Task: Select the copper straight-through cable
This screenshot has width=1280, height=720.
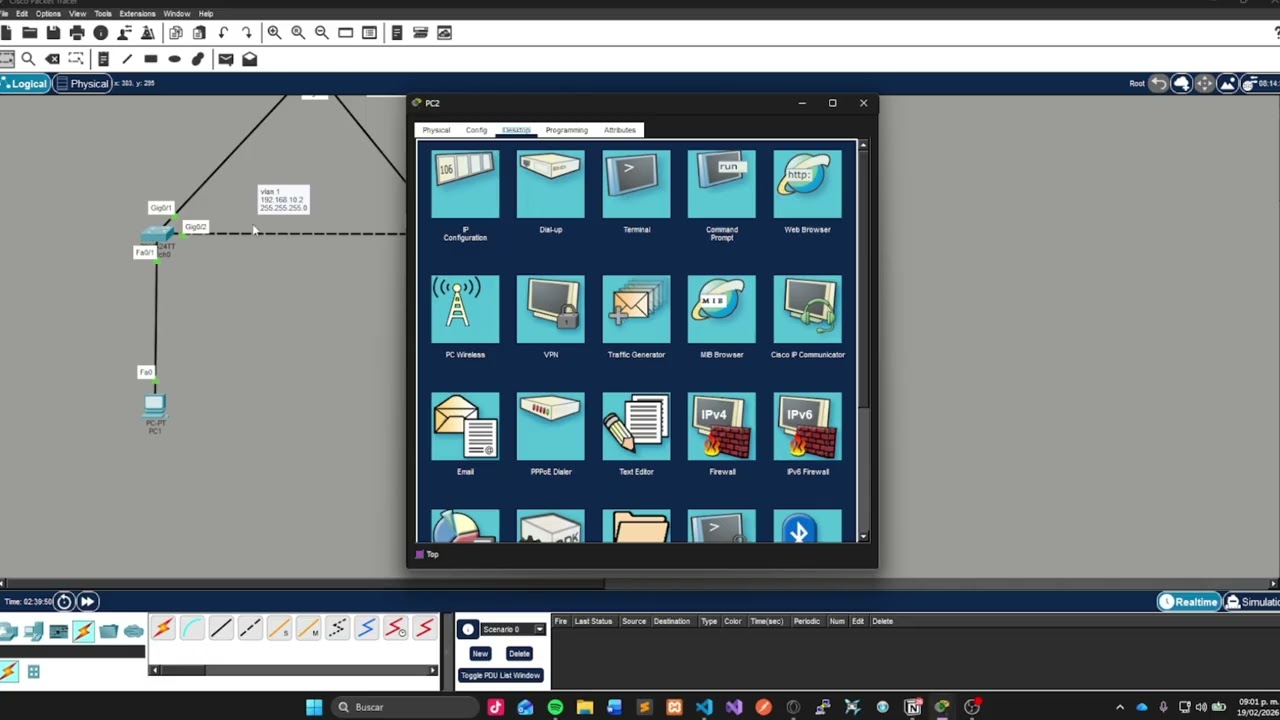Action: (221, 628)
